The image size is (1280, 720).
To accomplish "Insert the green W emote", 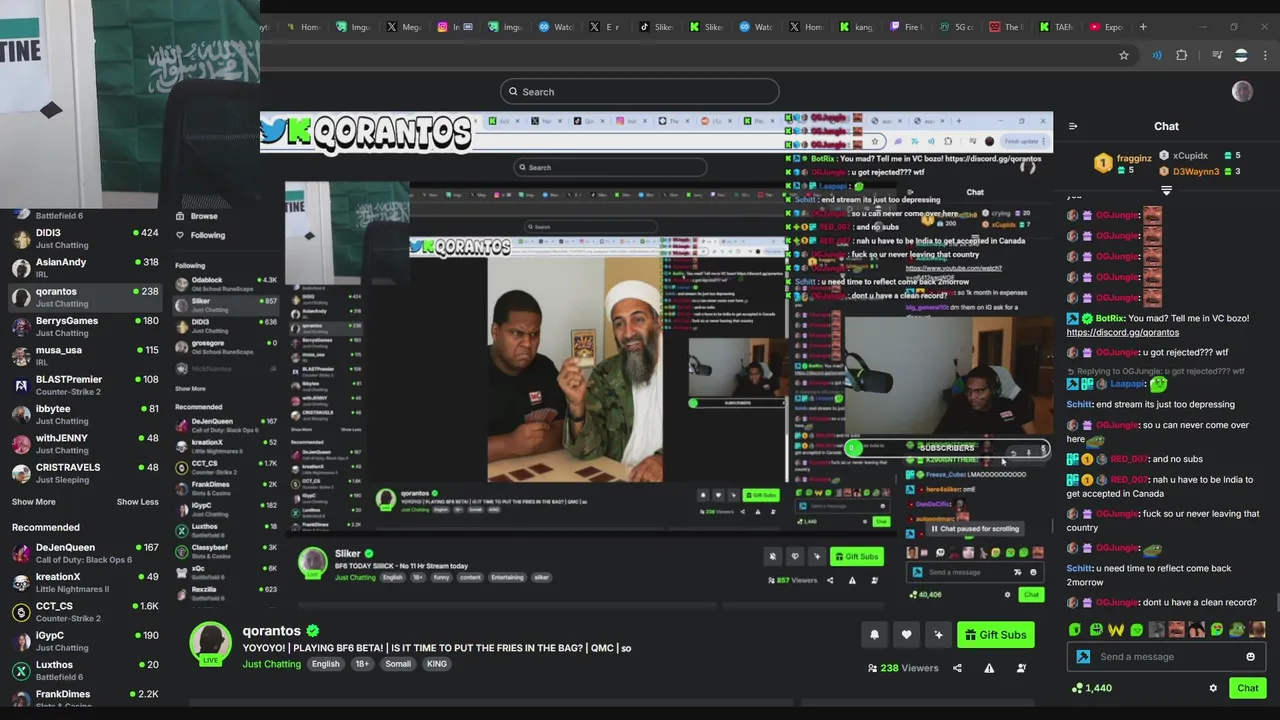I will point(1116,630).
